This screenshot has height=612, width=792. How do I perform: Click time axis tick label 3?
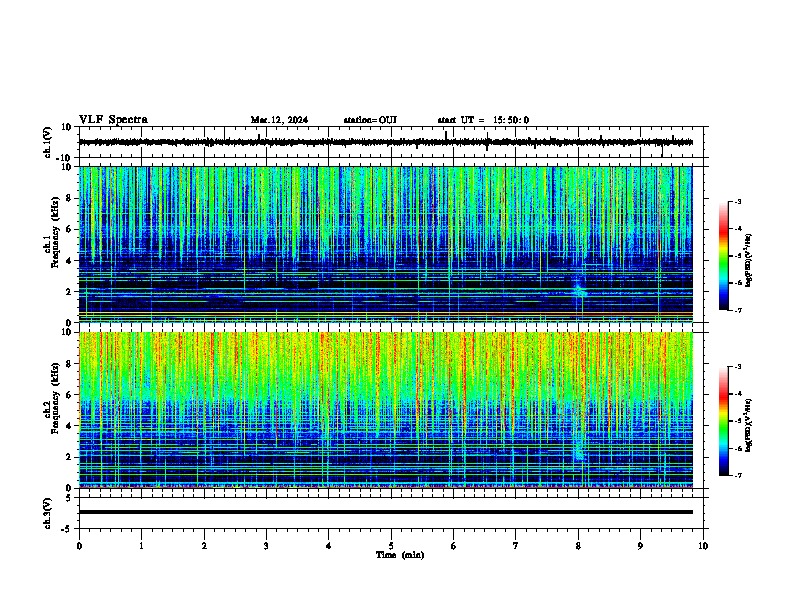point(266,546)
